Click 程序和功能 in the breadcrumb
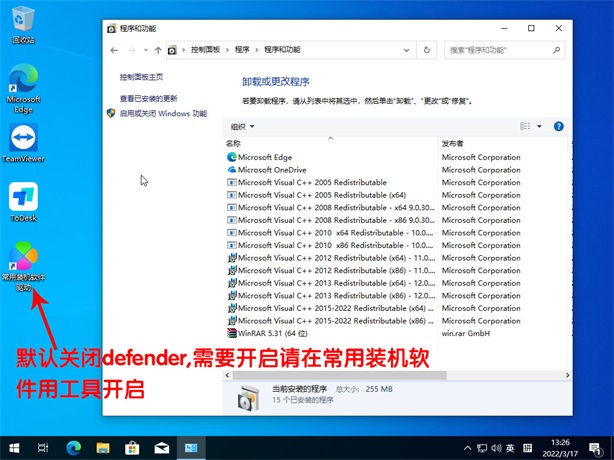The width and height of the screenshot is (614, 460). (x=282, y=50)
